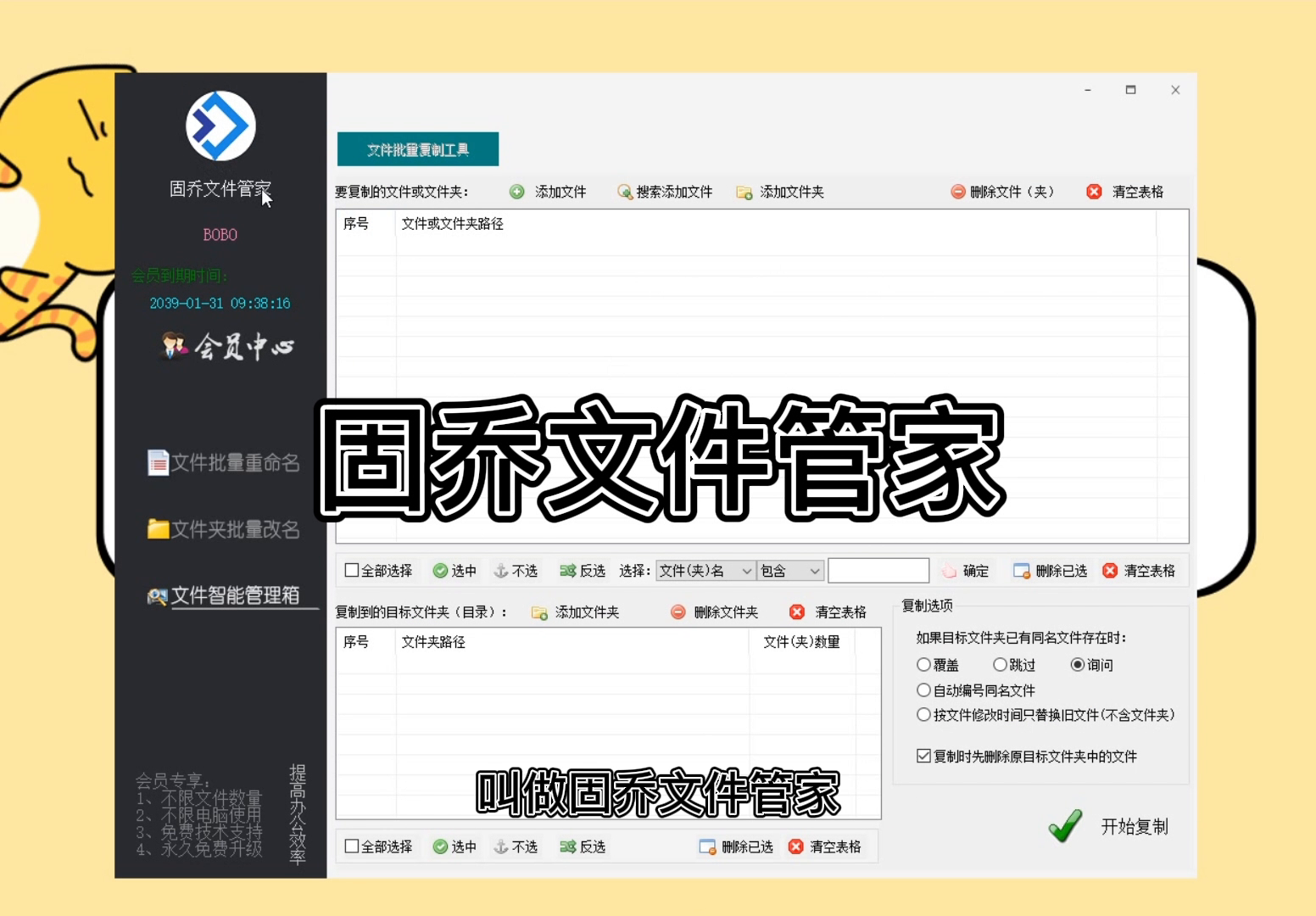Select the 覆盖 radio option
The height and width of the screenshot is (916, 1316).
[x=924, y=665]
